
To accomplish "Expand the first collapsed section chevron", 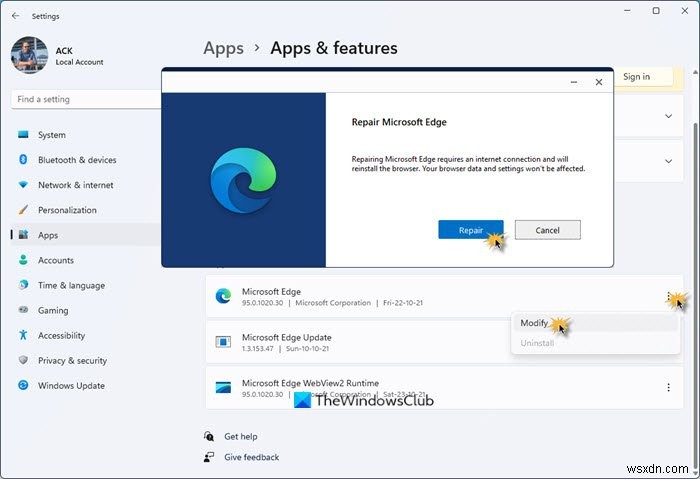I will pos(668,116).
